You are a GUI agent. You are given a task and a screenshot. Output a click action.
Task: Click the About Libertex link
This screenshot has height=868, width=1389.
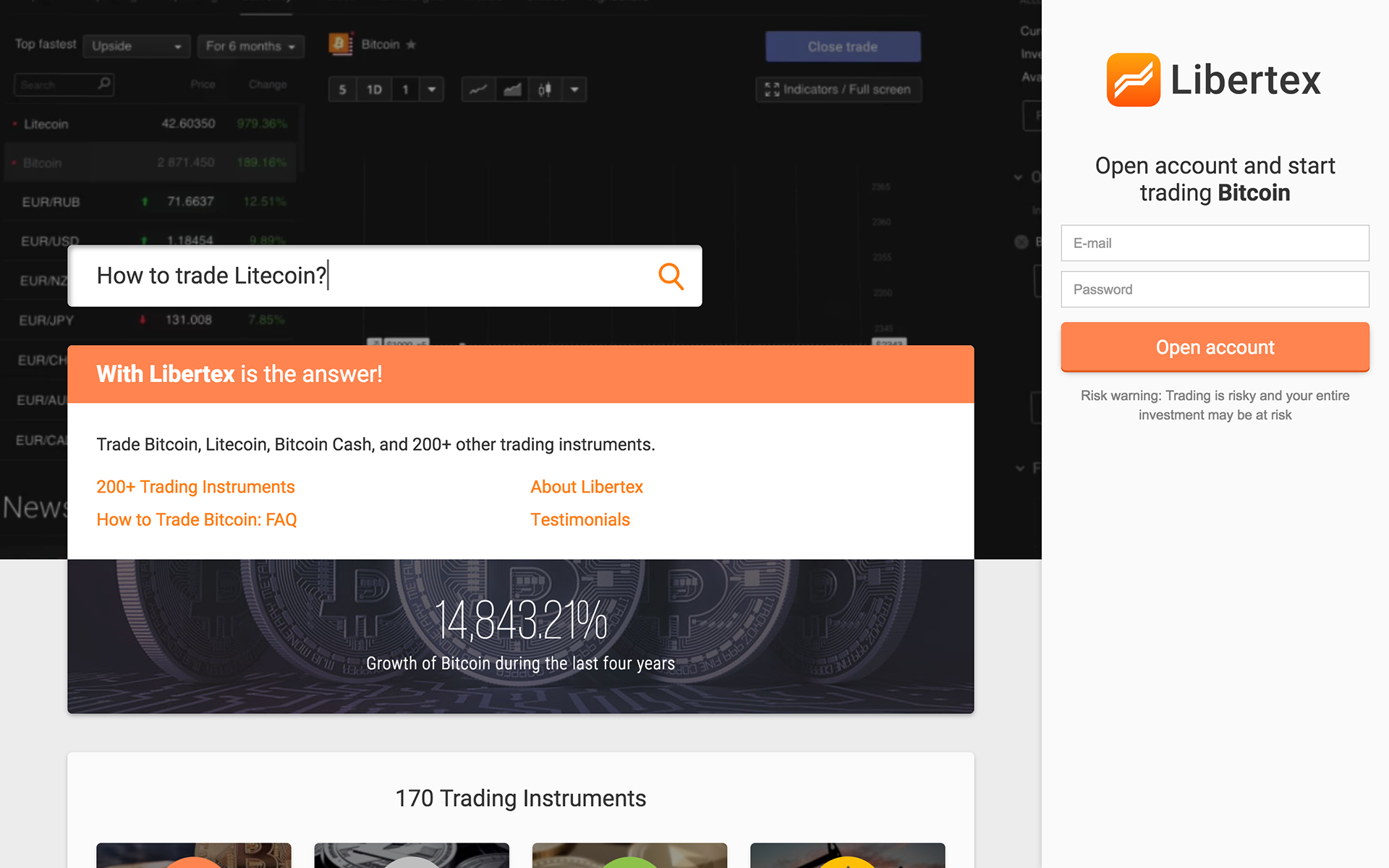pos(587,487)
